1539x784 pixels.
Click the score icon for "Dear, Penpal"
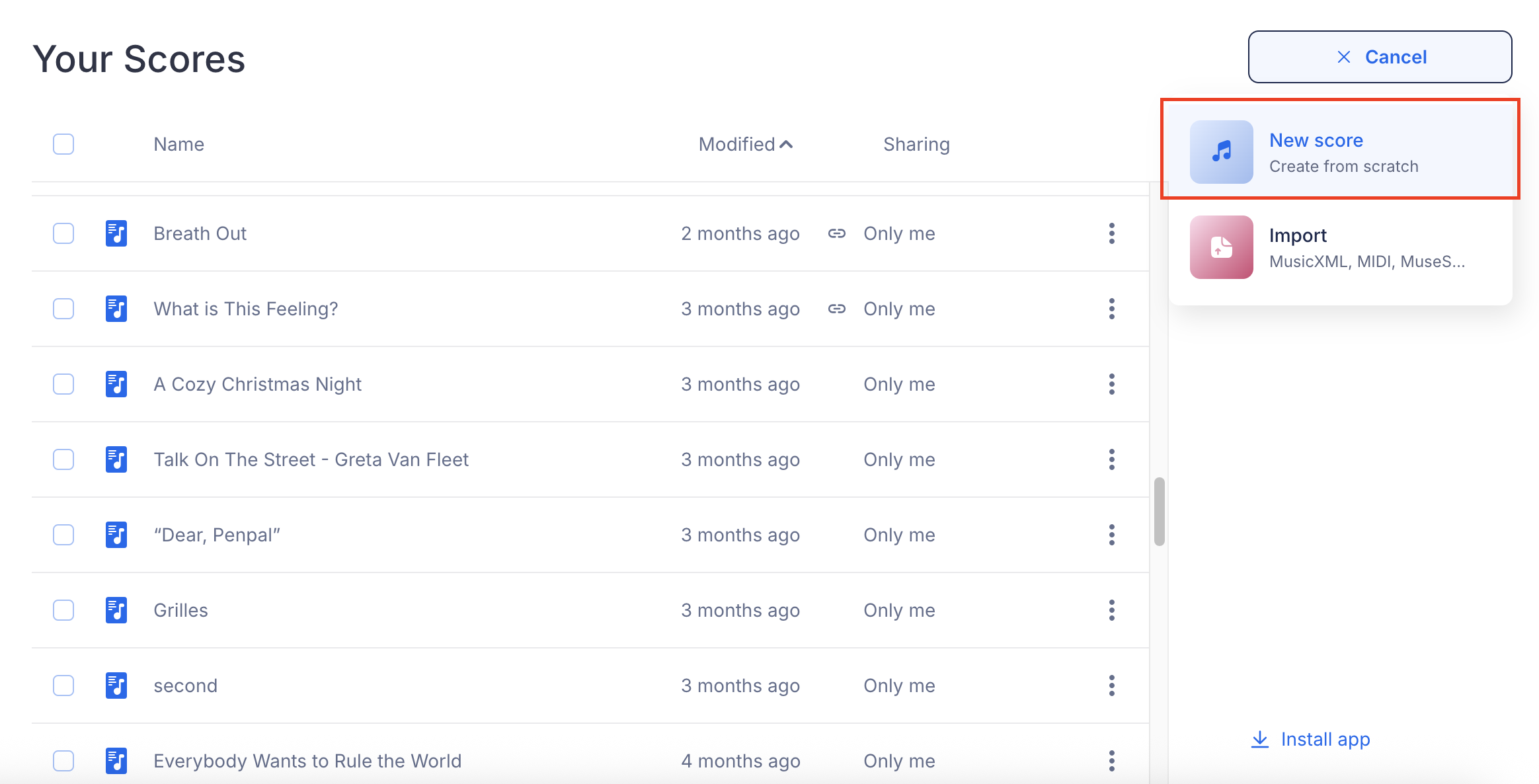[116, 535]
